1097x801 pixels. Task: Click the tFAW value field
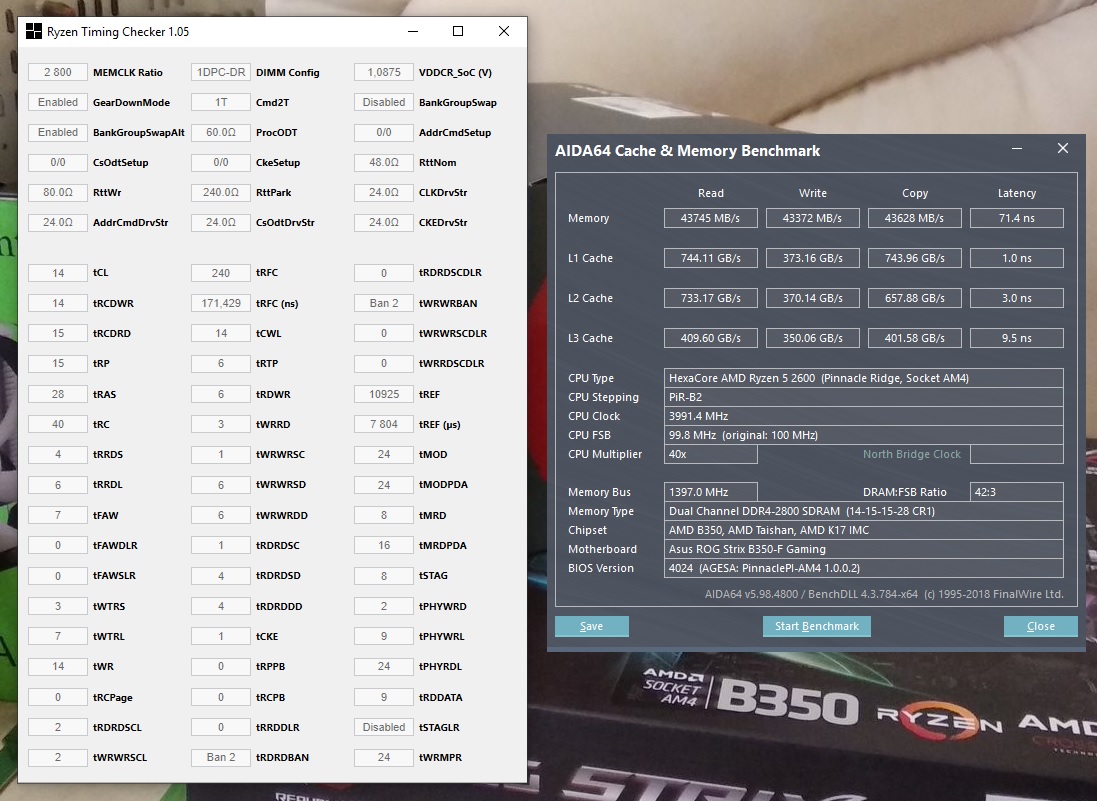click(58, 515)
